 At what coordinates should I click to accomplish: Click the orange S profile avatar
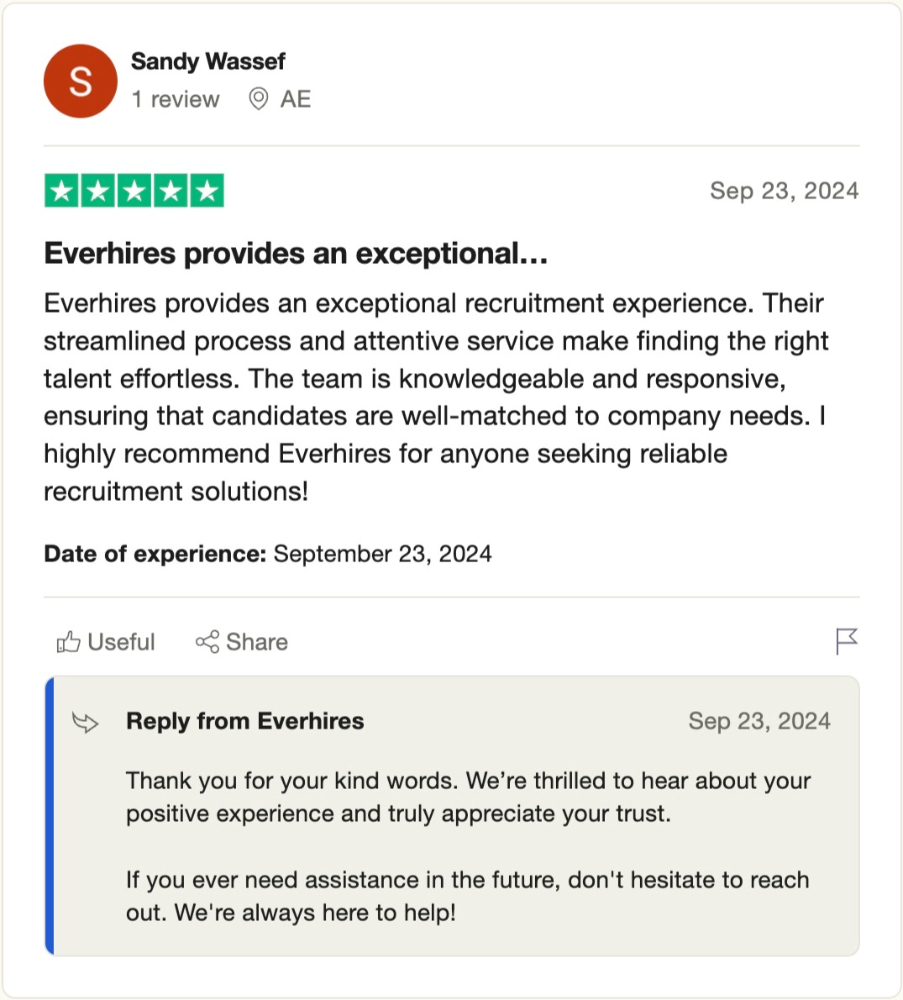(80, 81)
